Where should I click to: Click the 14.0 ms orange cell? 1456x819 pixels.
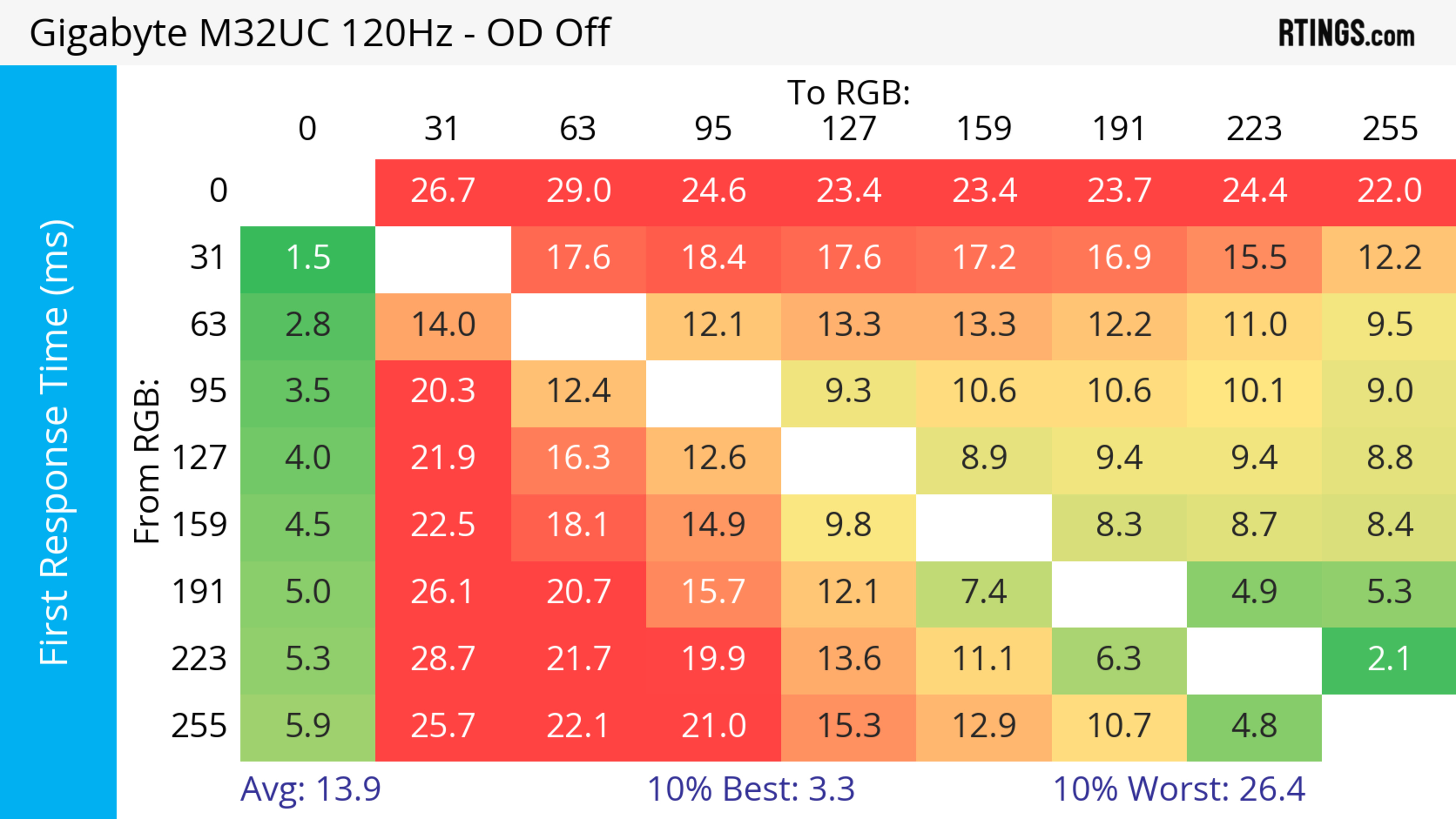[x=442, y=325]
